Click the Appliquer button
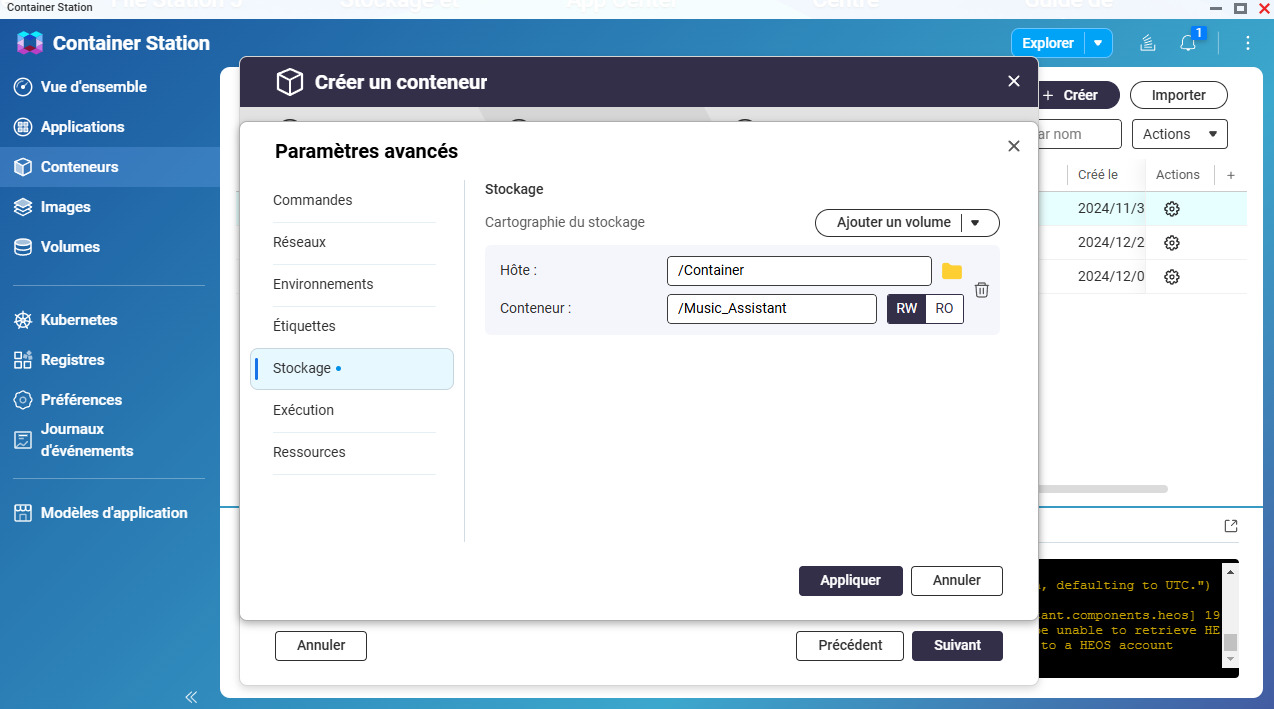 (x=850, y=580)
